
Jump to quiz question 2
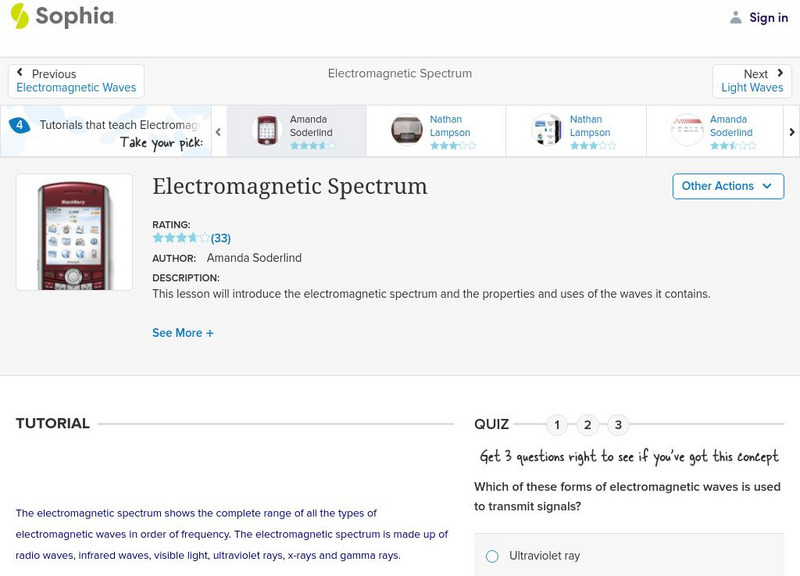click(588, 425)
